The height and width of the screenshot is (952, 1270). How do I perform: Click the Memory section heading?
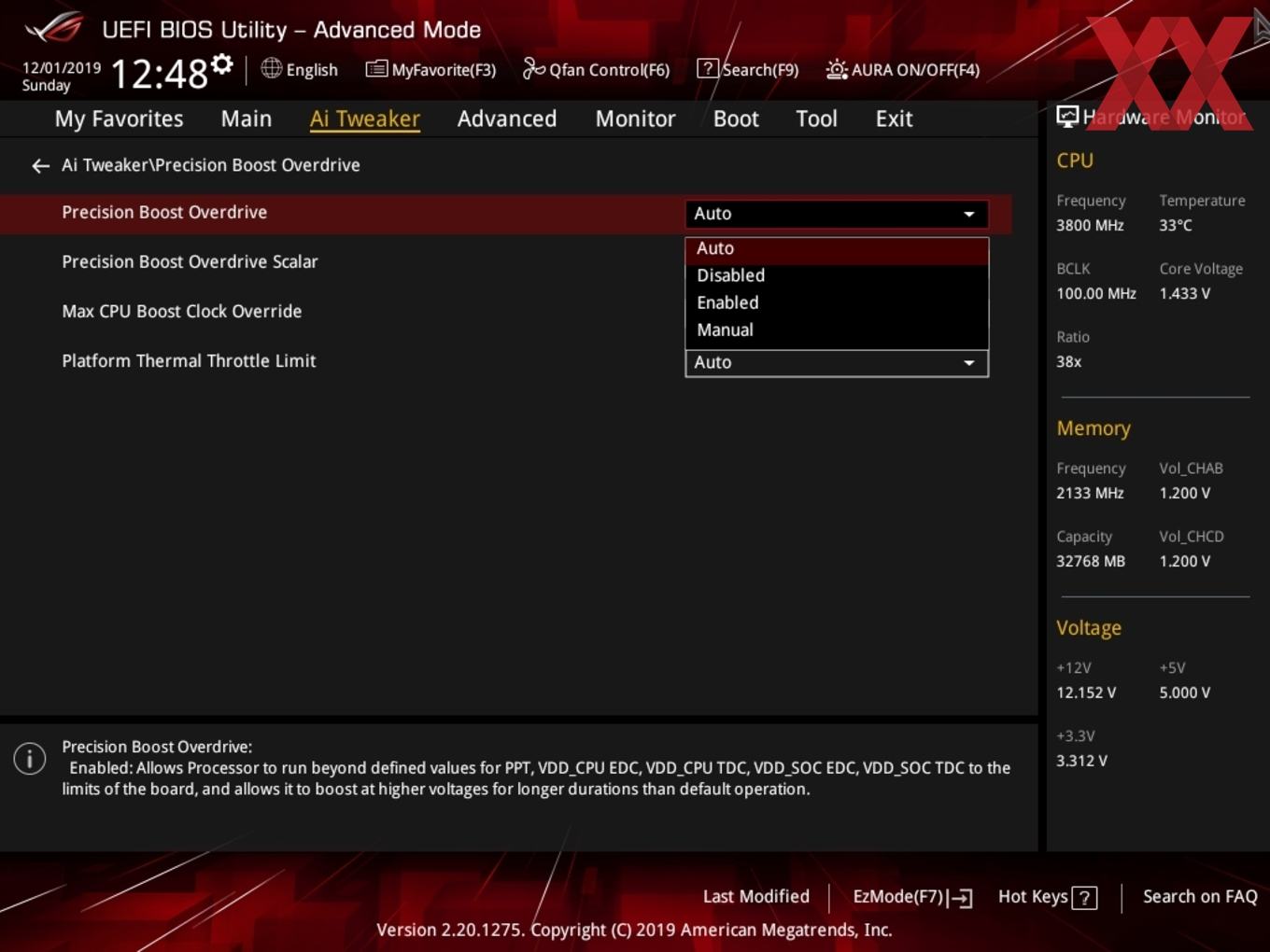pos(1094,428)
